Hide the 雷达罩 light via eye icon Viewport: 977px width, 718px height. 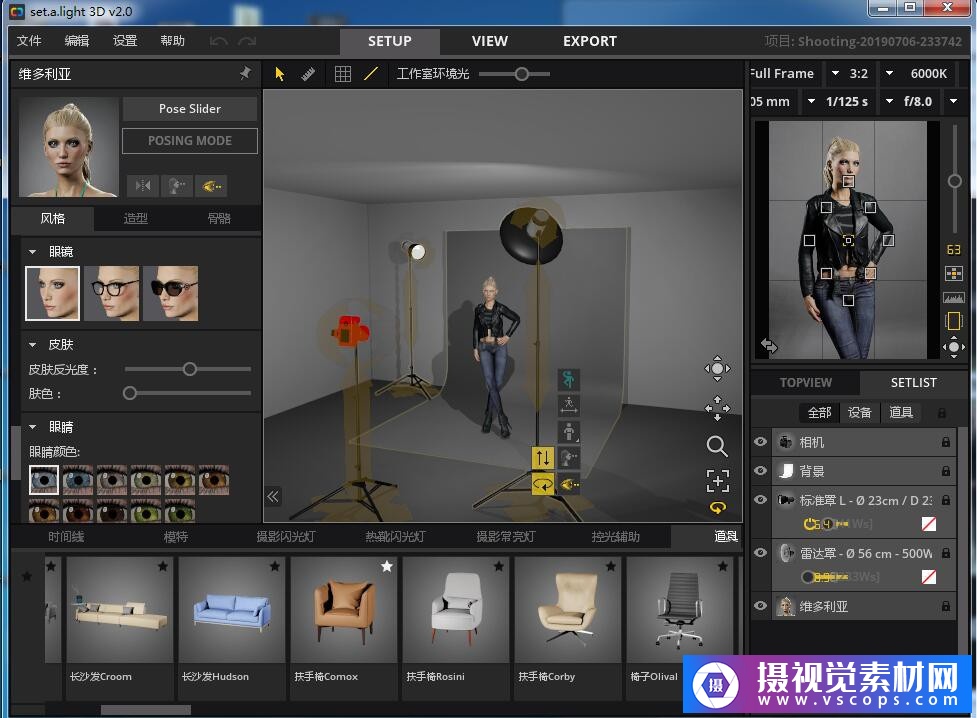(760, 552)
